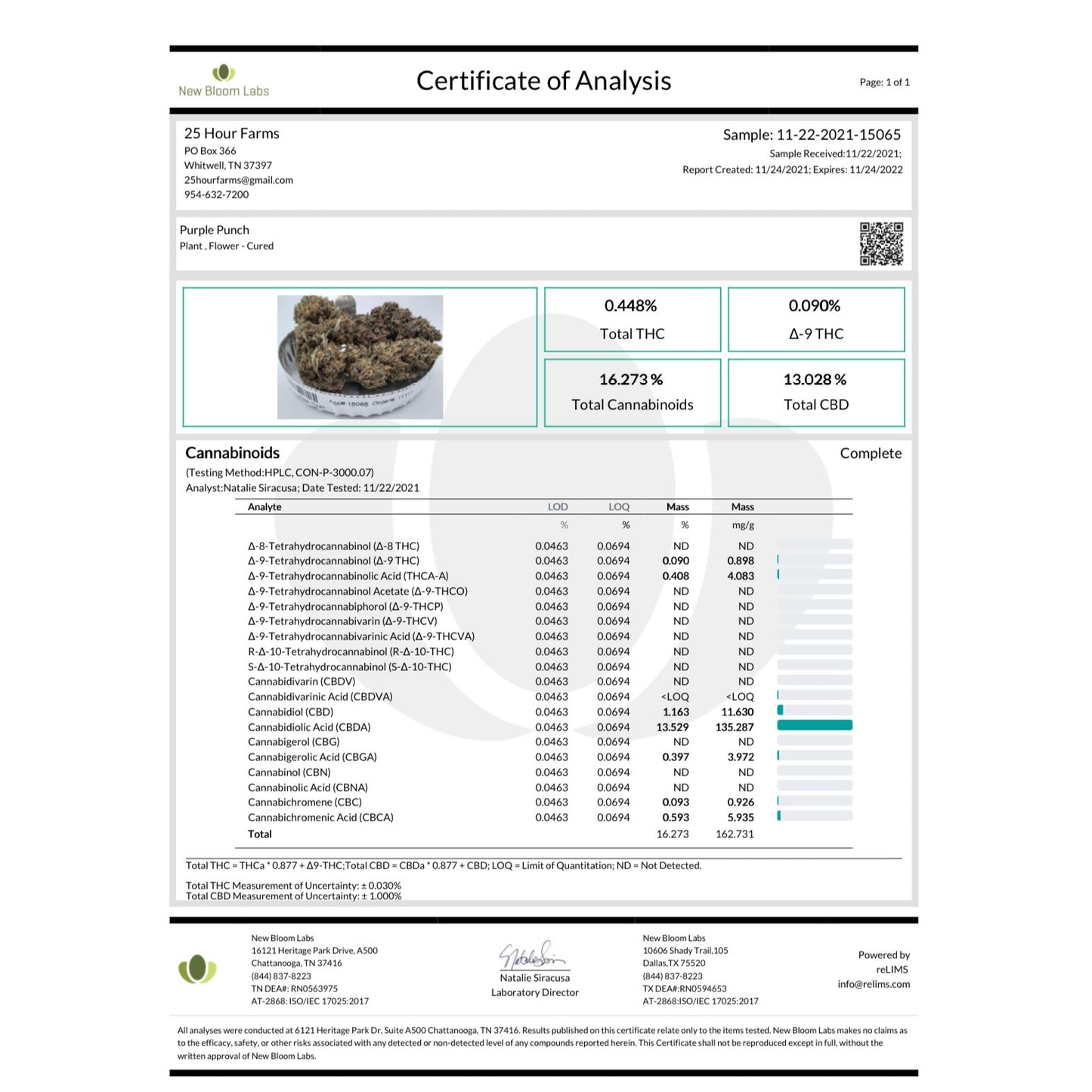1092x1092 pixels.
Task: Open the cannabis flower sample photo
Action: point(360,357)
